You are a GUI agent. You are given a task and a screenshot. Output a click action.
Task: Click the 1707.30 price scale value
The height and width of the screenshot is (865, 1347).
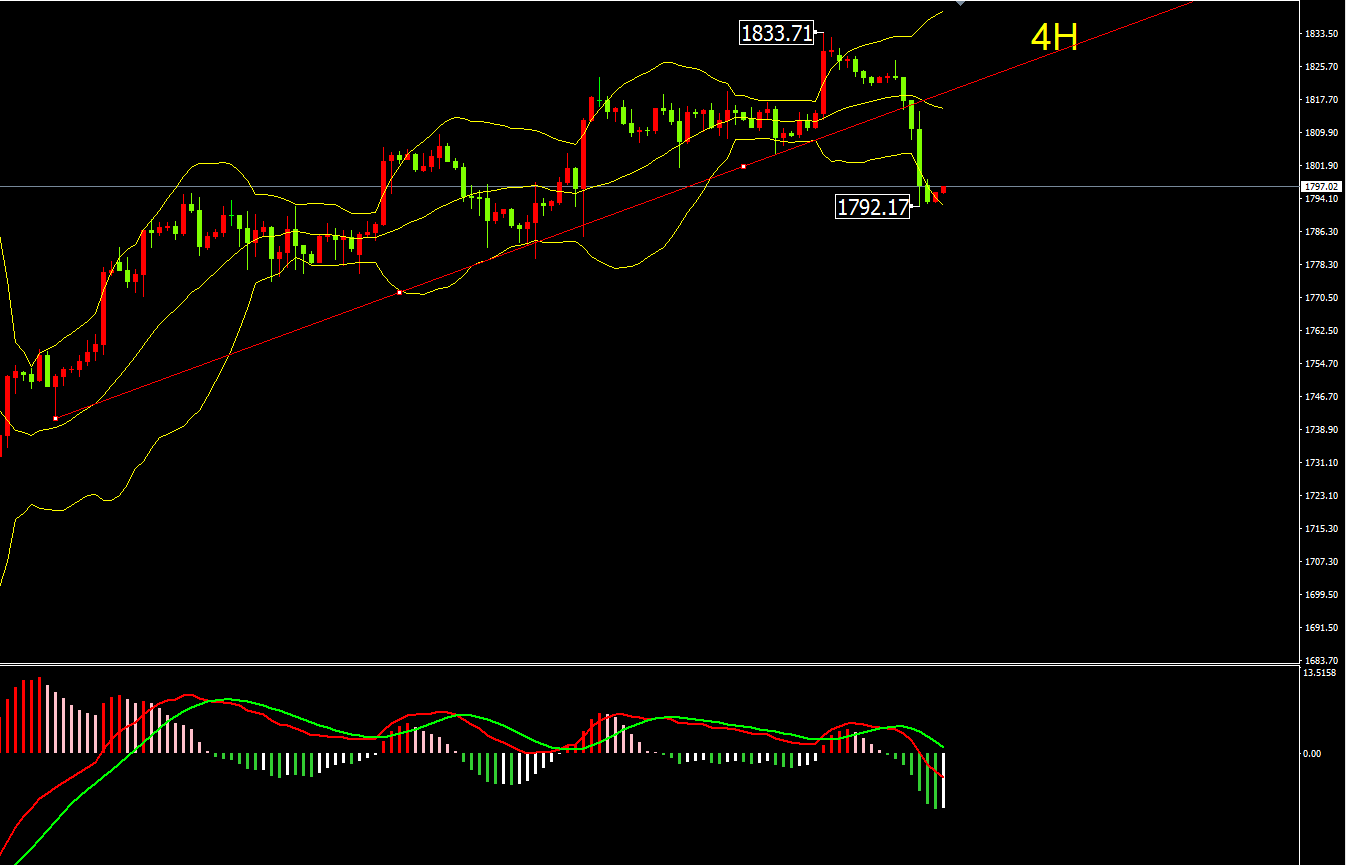coord(1321,562)
